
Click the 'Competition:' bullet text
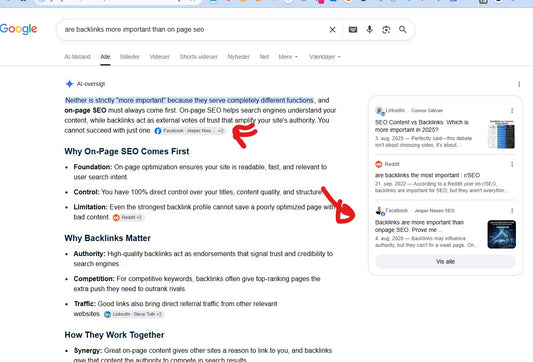(197, 284)
